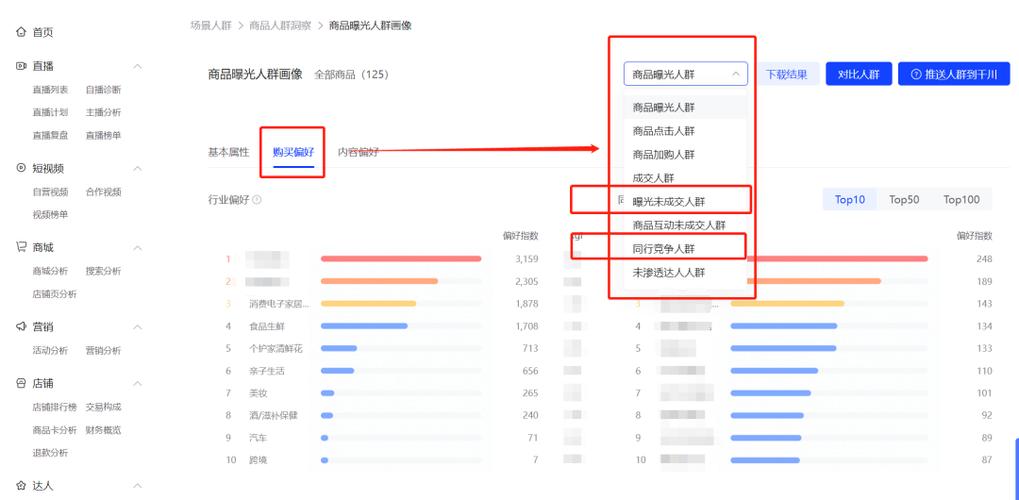Open 自营视频 in sidebar

point(50,192)
